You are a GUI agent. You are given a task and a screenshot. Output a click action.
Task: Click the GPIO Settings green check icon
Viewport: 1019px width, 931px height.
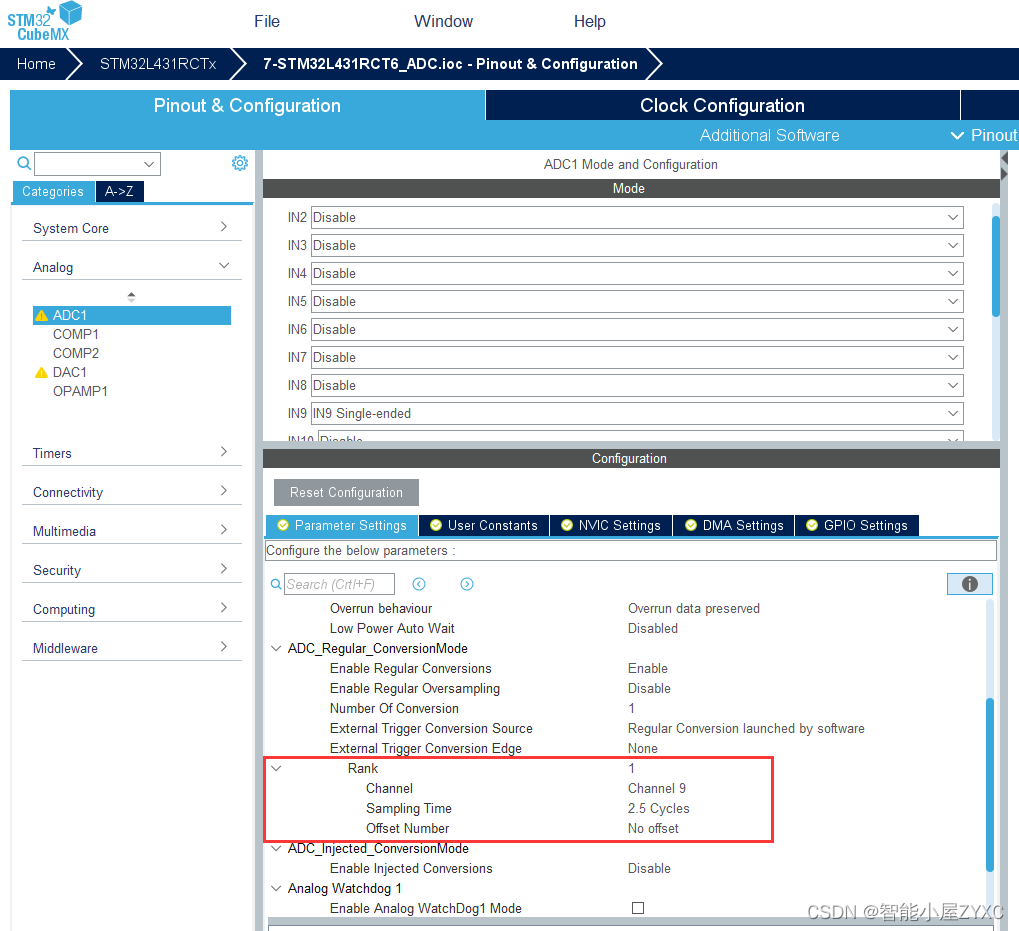pyautogui.click(x=812, y=525)
